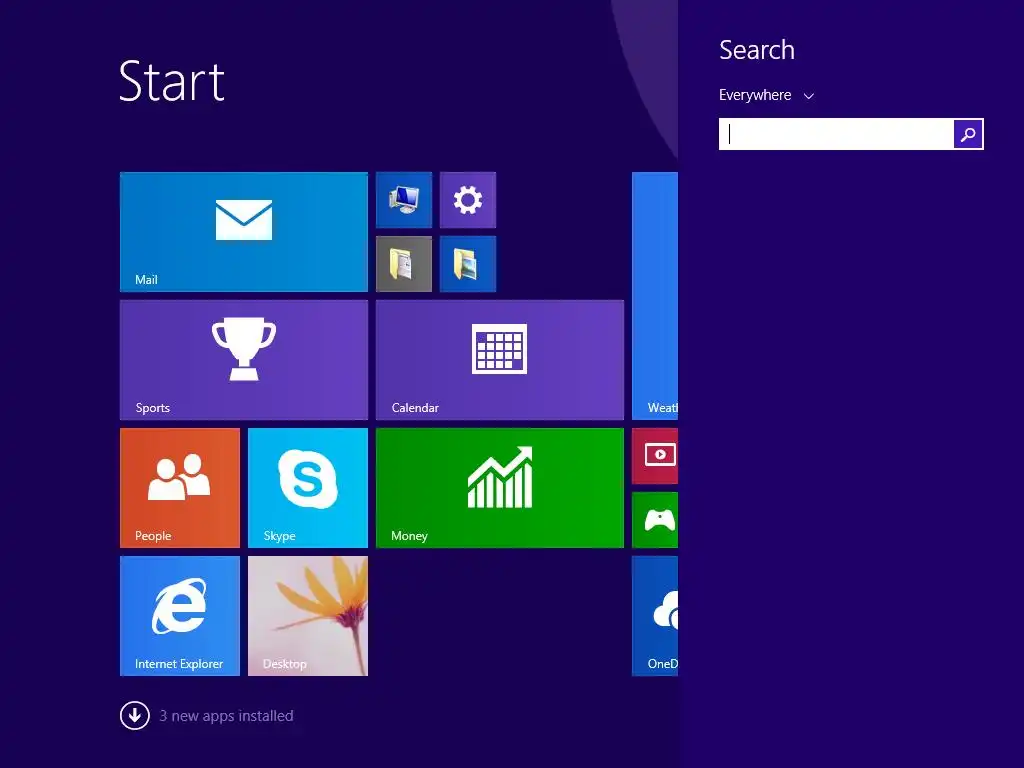The width and height of the screenshot is (1024, 768).
Task: Open the Money tile
Action: pos(500,488)
